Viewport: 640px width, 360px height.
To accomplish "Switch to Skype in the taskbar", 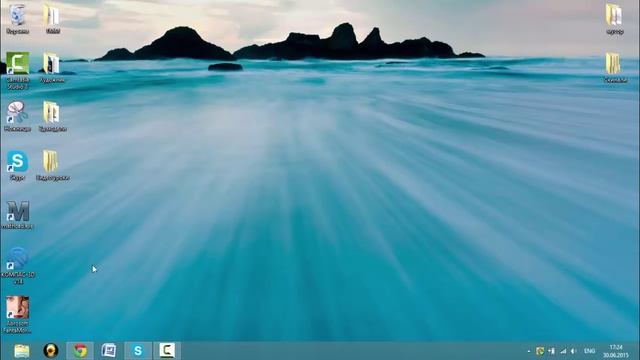I will [x=138, y=351].
